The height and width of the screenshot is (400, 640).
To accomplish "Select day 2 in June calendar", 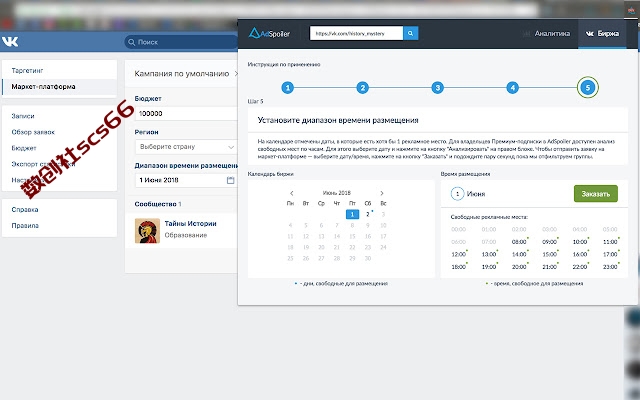I will click(368, 214).
